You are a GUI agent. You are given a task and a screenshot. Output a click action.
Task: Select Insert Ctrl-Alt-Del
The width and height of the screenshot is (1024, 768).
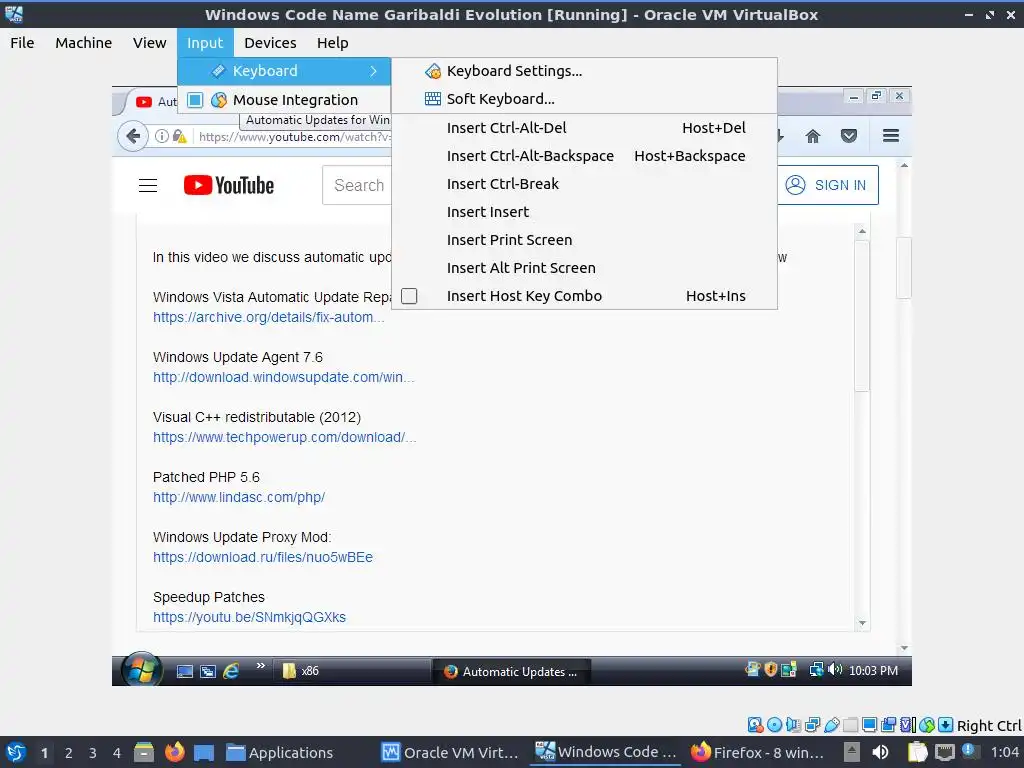tap(584, 128)
